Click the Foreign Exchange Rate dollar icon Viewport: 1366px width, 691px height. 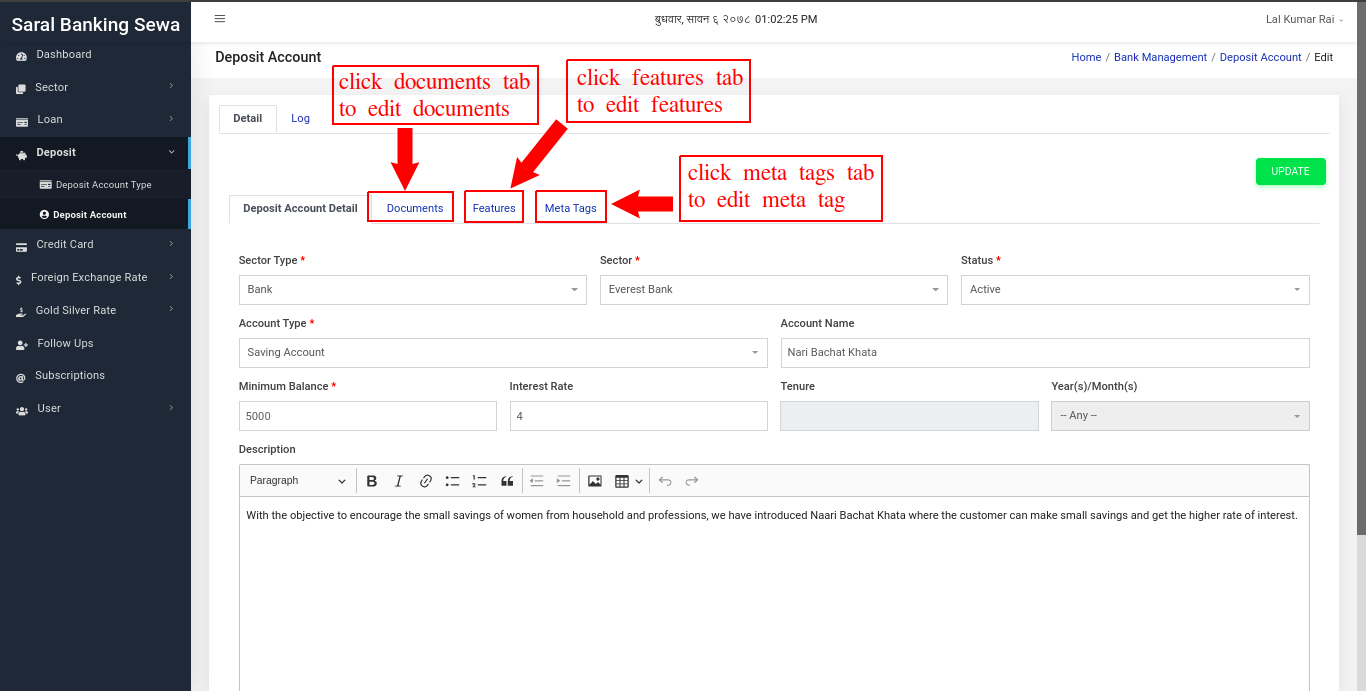[x=19, y=279]
